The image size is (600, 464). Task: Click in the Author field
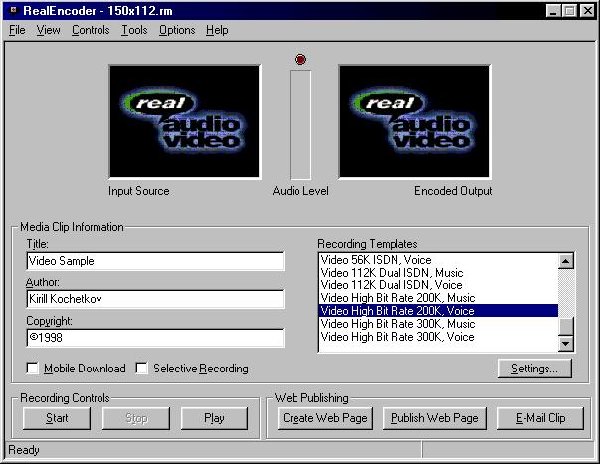point(155,299)
